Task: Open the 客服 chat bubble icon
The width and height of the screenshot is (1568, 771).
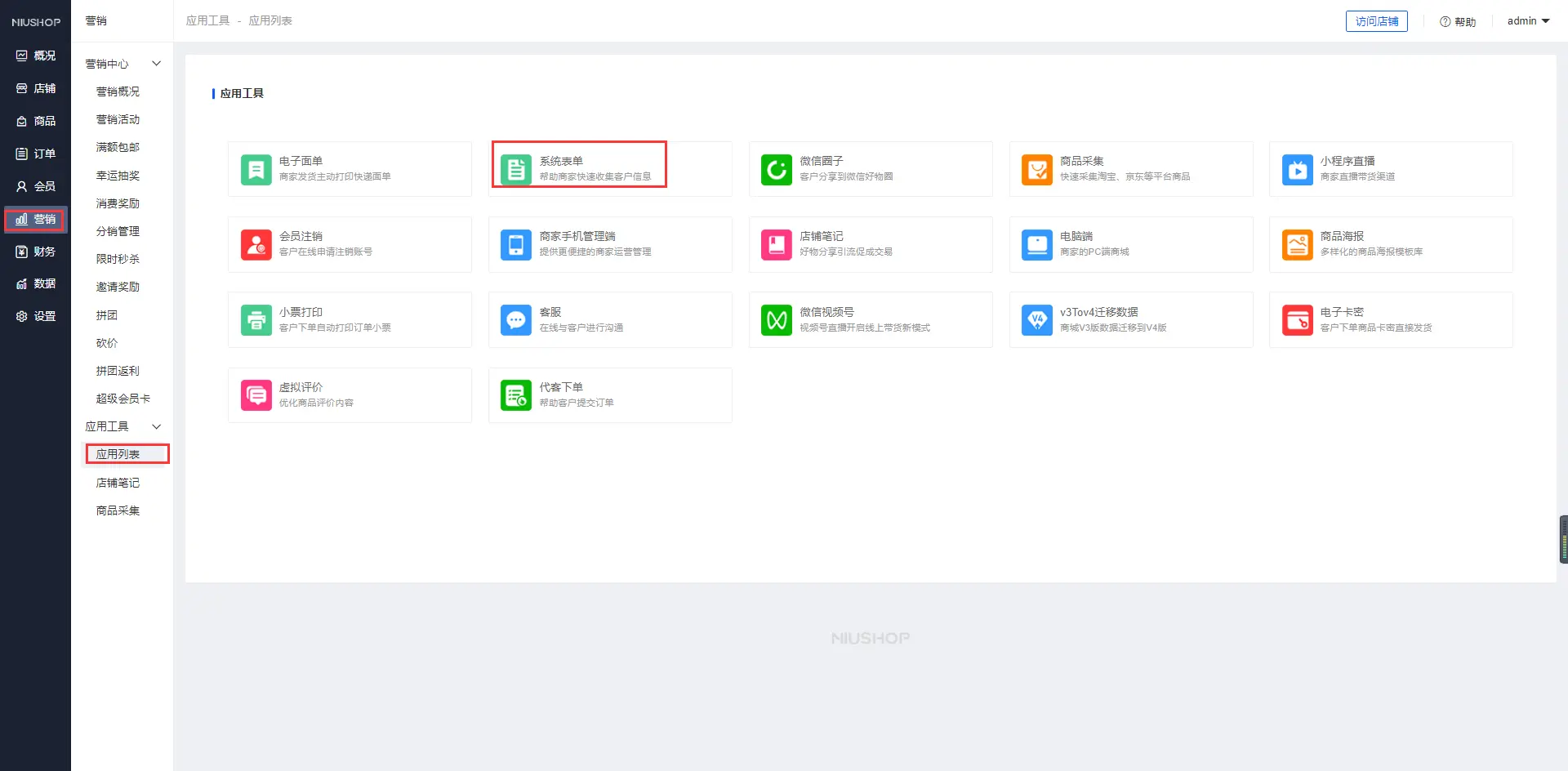Action: coord(515,320)
